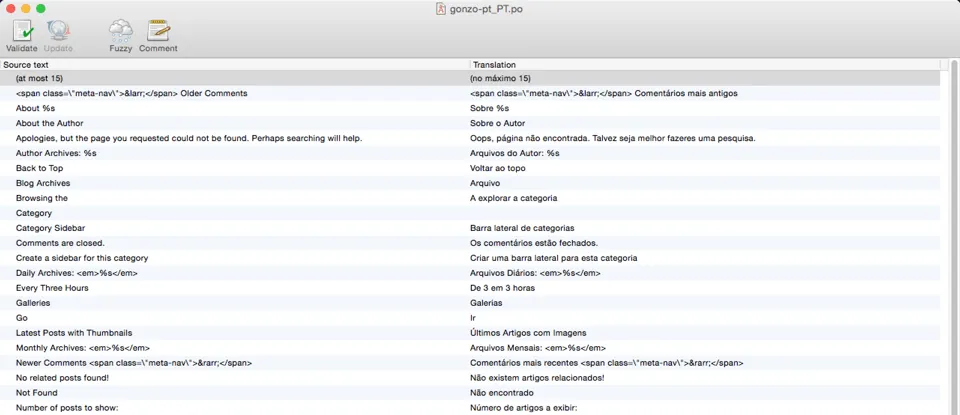Image resolution: width=960 pixels, height=415 pixels.
Task: Select the 'Monthly Archives' source row
Action: pyautogui.click(x=83, y=348)
